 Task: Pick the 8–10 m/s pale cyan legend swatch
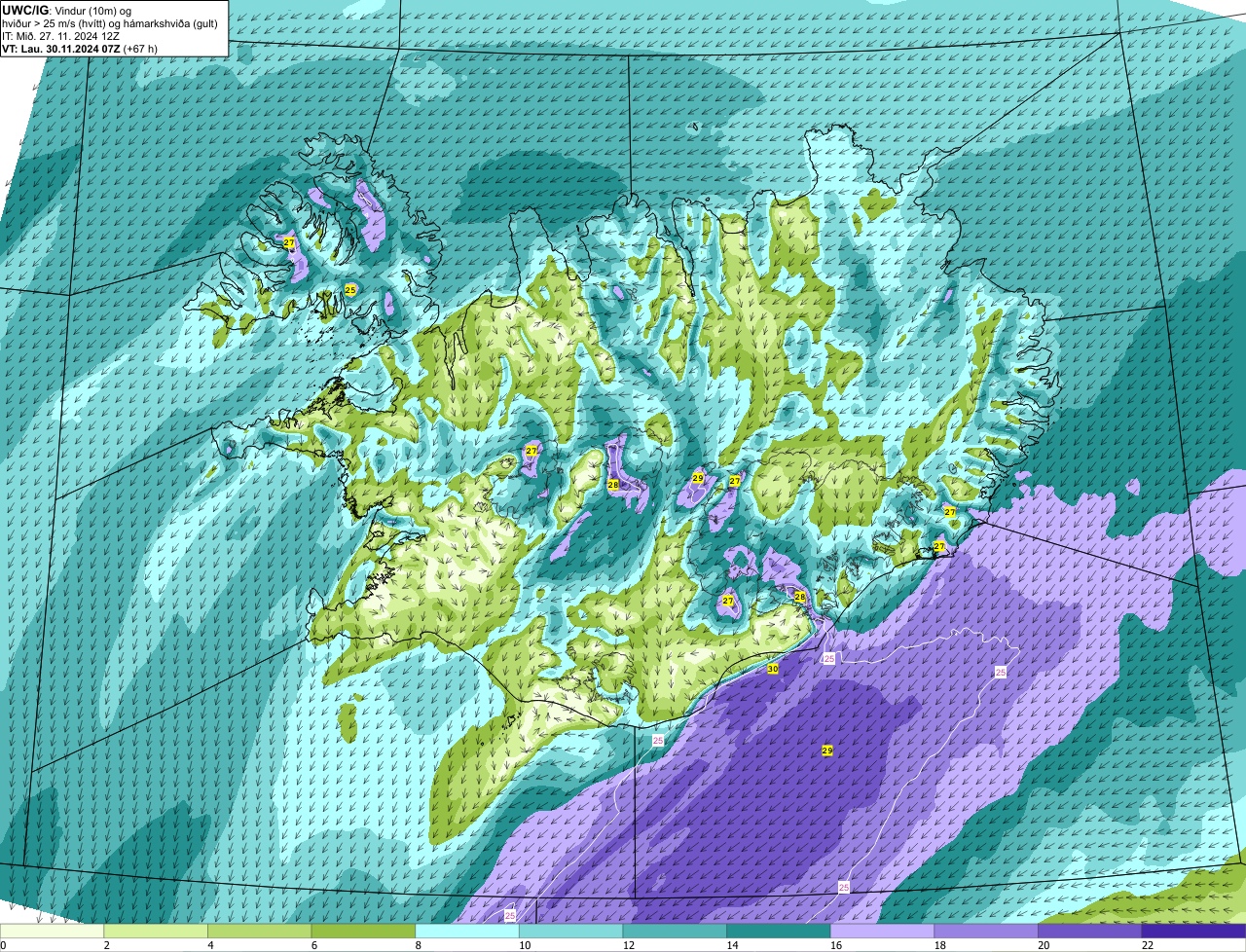click(x=467, y=932)
